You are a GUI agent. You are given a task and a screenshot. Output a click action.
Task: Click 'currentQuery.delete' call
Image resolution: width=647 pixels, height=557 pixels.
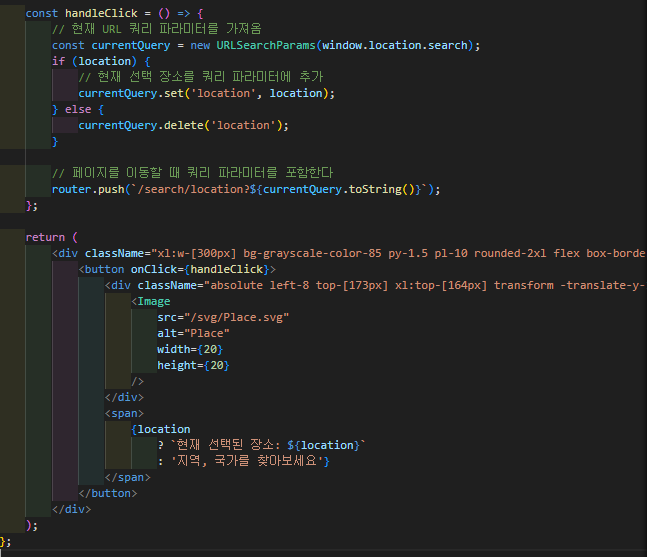(141, 125)
